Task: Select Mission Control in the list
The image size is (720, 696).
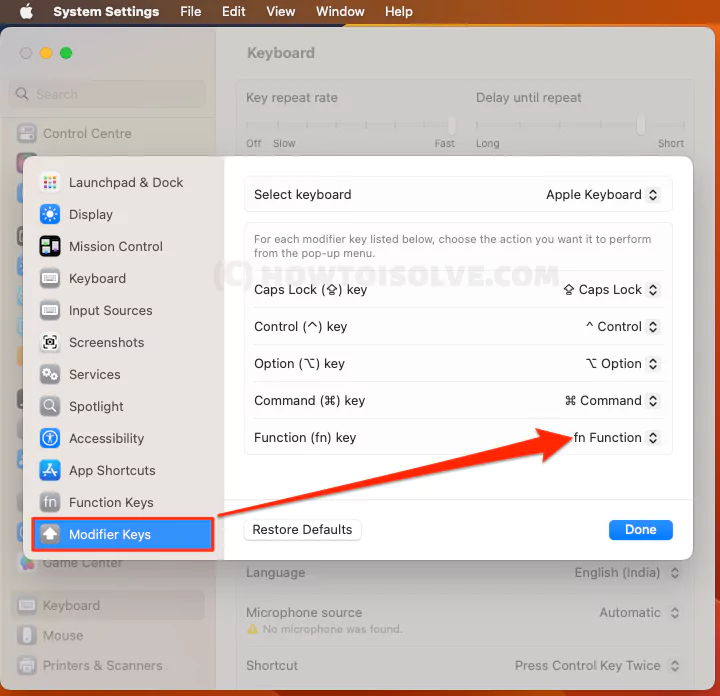Action: 123,247
